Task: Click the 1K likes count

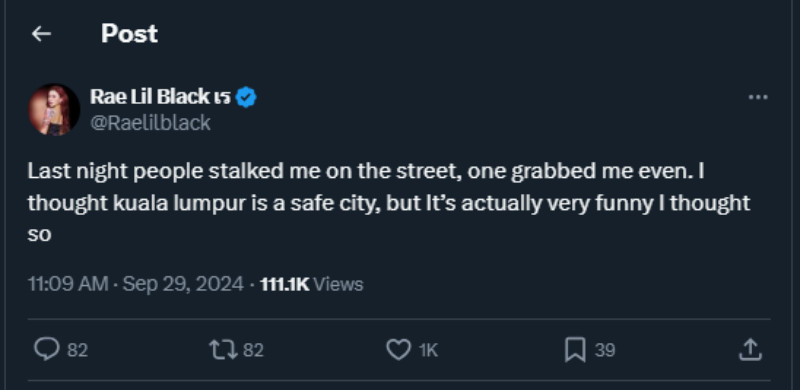Action: (428, 351)
